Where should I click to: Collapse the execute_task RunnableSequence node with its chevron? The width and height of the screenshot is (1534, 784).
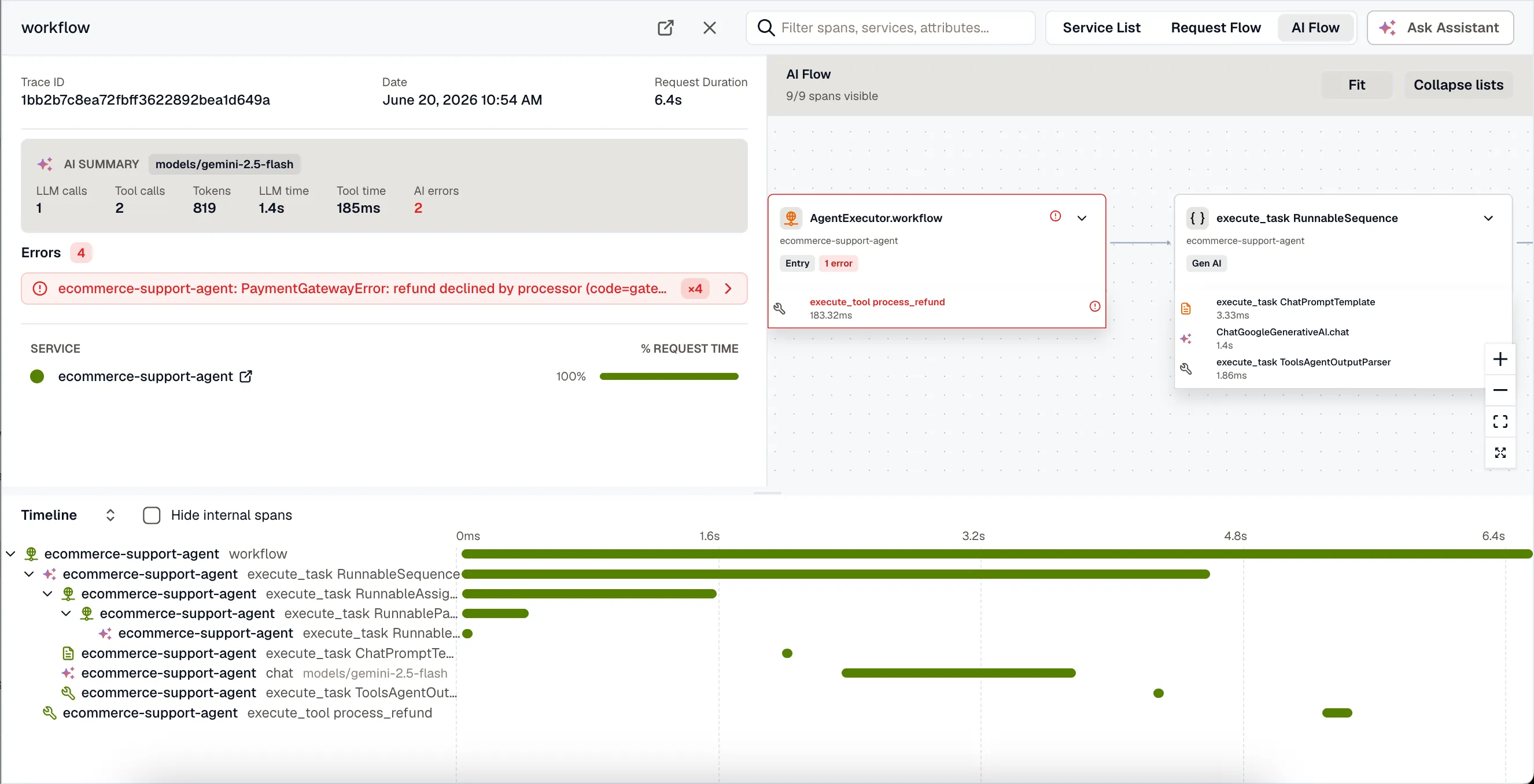coord(1488,218)
